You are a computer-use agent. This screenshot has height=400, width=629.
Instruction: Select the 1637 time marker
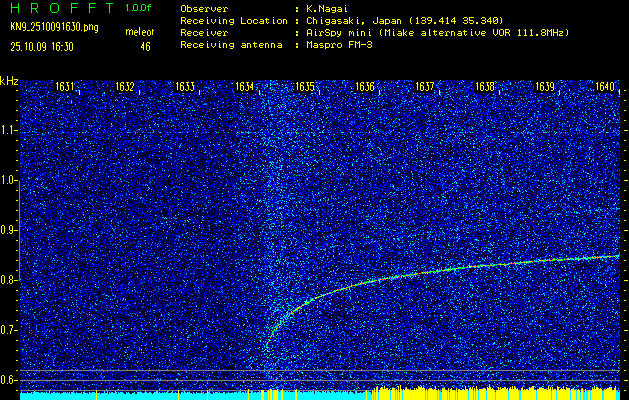tap(425, 87)
